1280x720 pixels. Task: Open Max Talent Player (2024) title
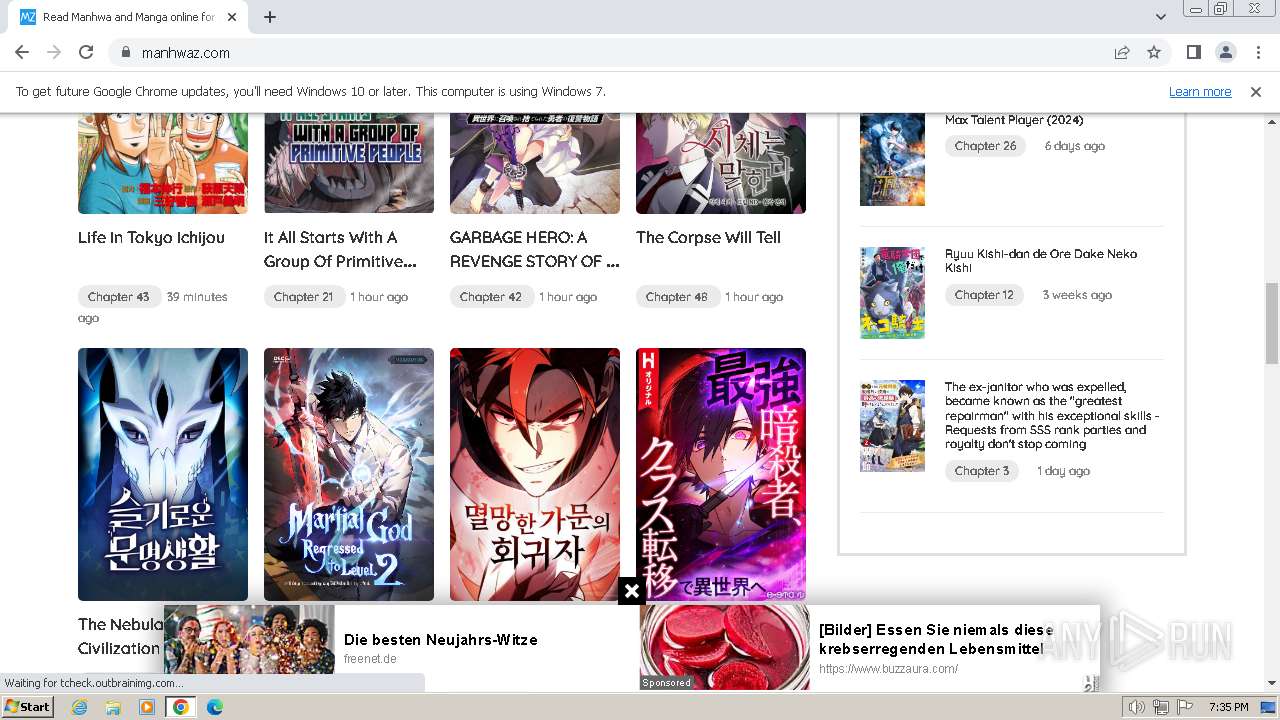pos(1014,120)
